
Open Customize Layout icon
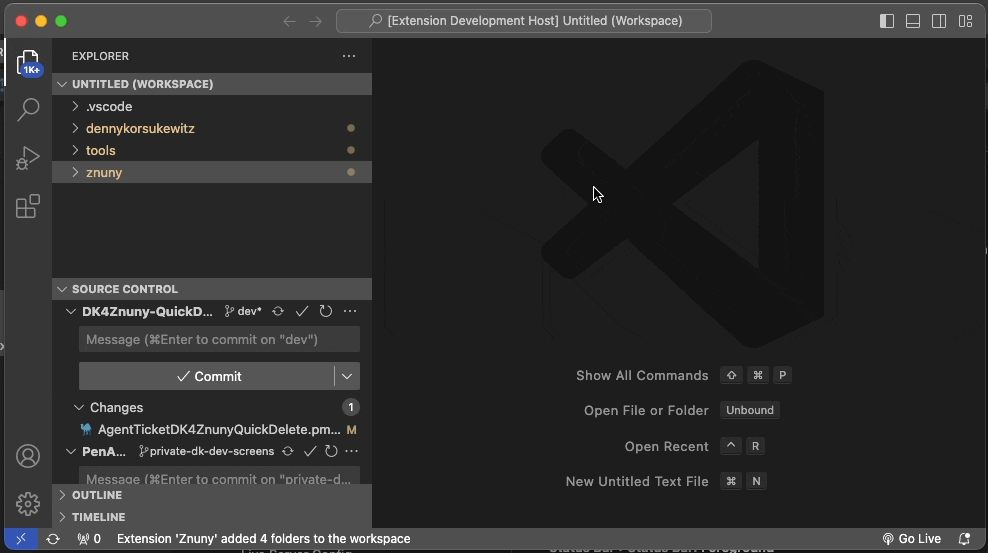(965, 21)
